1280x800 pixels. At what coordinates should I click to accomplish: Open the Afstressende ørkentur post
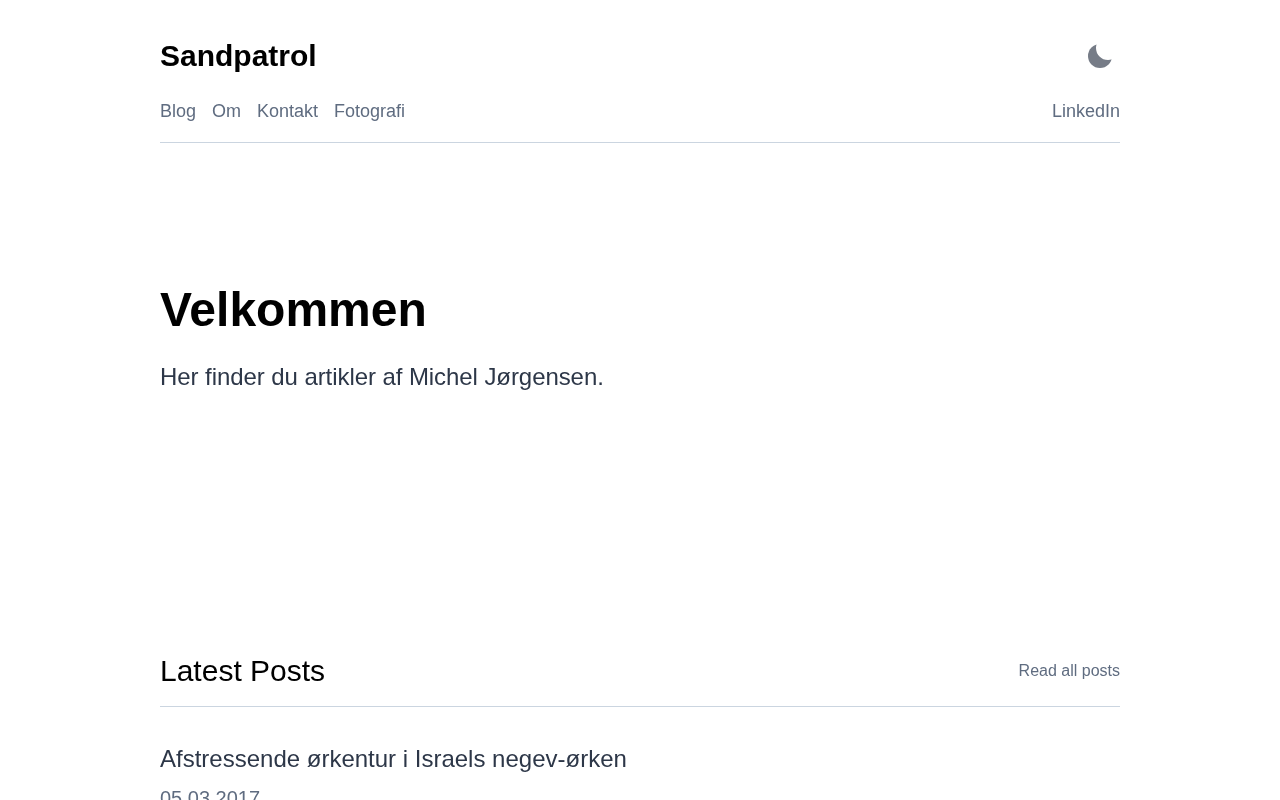click(x=393, y=759)
